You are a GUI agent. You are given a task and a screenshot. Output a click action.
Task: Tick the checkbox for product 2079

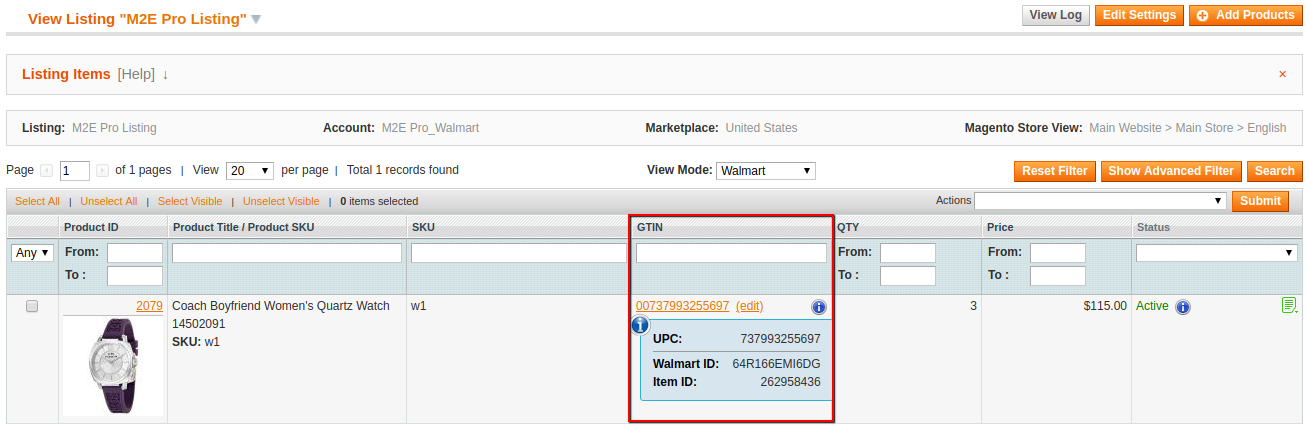tap(32, 307)
